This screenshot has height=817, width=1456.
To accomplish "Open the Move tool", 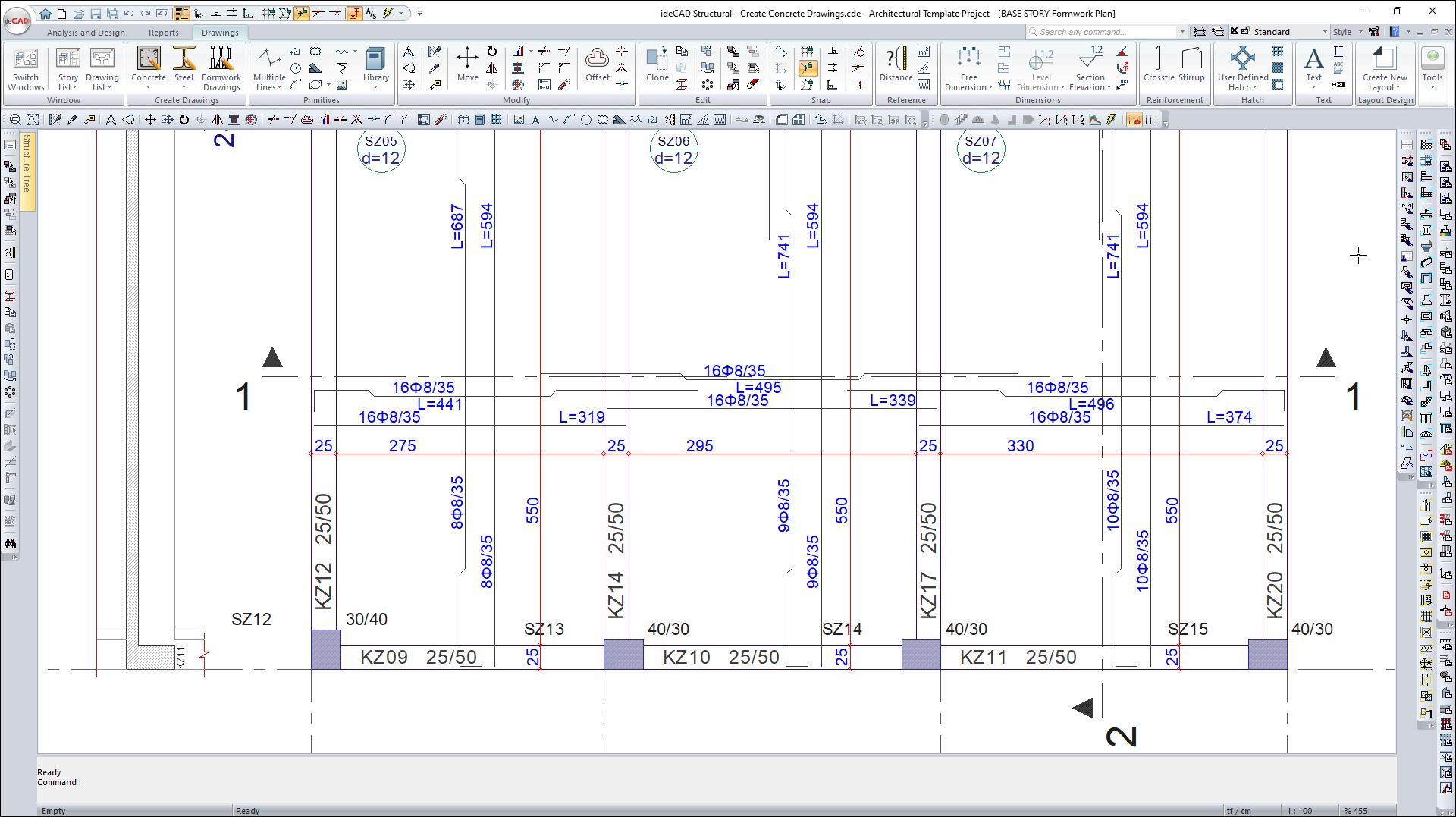I will coord(467,68).
